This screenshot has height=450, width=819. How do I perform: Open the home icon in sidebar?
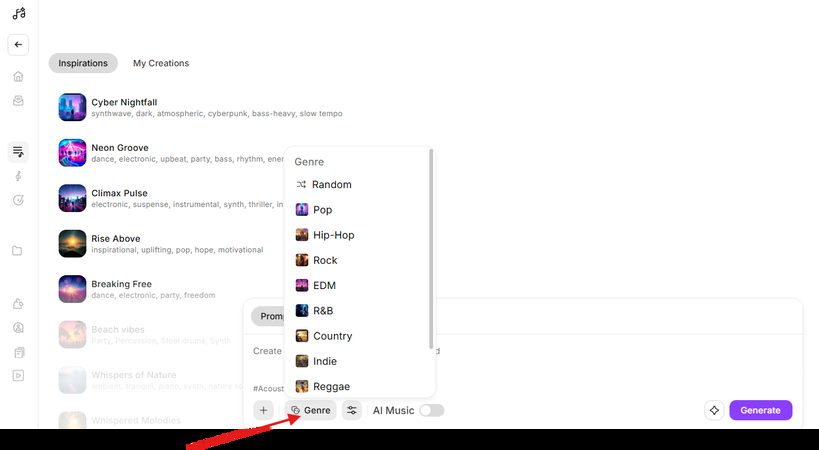[x=18, y=76]
